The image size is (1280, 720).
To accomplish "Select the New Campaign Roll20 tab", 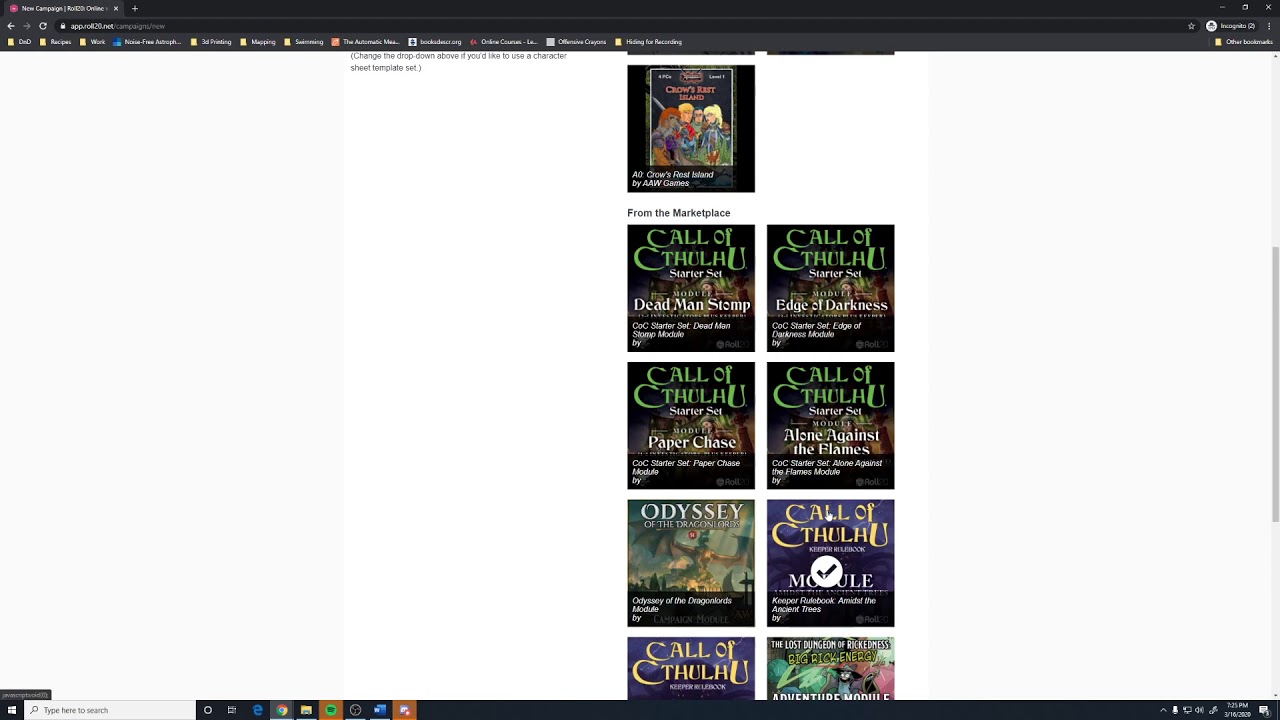I will click(62, 8).
